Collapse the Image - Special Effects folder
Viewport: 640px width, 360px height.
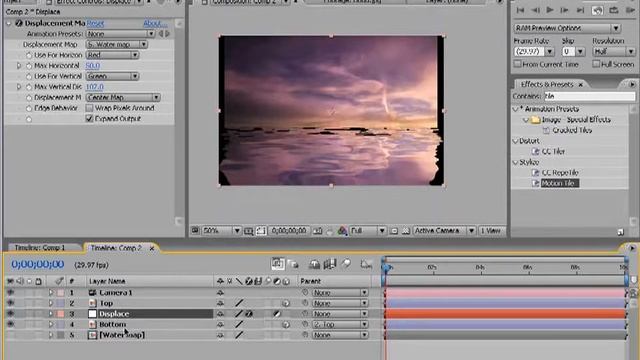(x=526, y=120)
